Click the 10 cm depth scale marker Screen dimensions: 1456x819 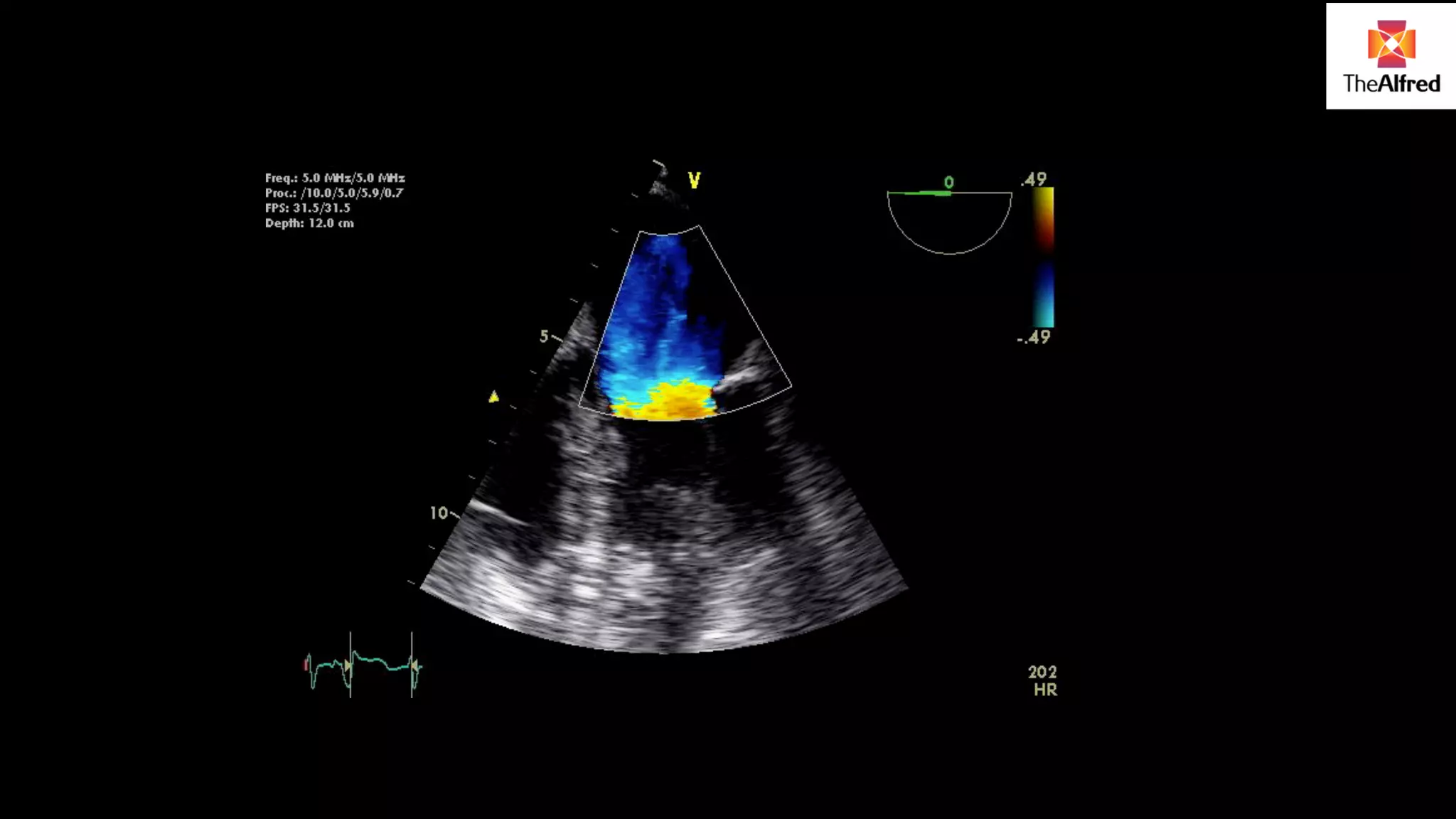click(x=439, y=513)
